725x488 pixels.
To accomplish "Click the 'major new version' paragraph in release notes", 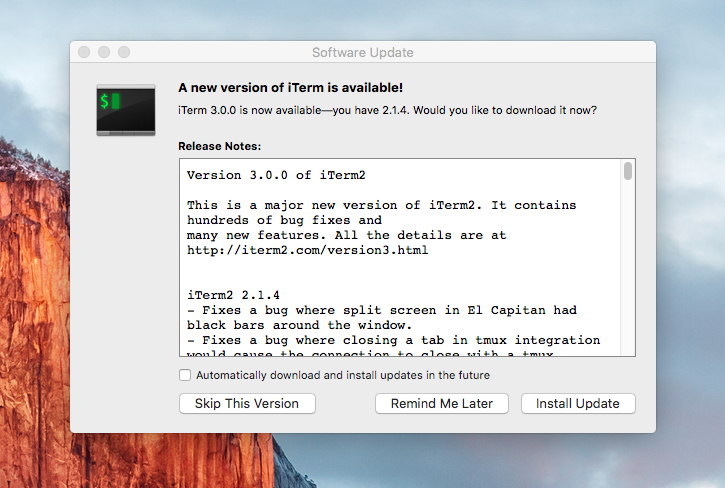I will click(x=381, y=205).
